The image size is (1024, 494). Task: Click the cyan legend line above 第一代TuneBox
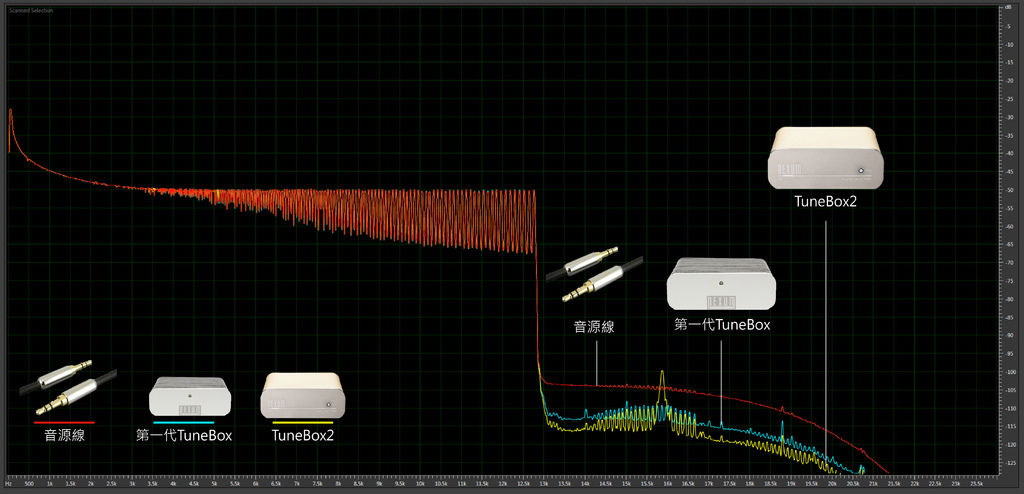[x=184, y=423]
